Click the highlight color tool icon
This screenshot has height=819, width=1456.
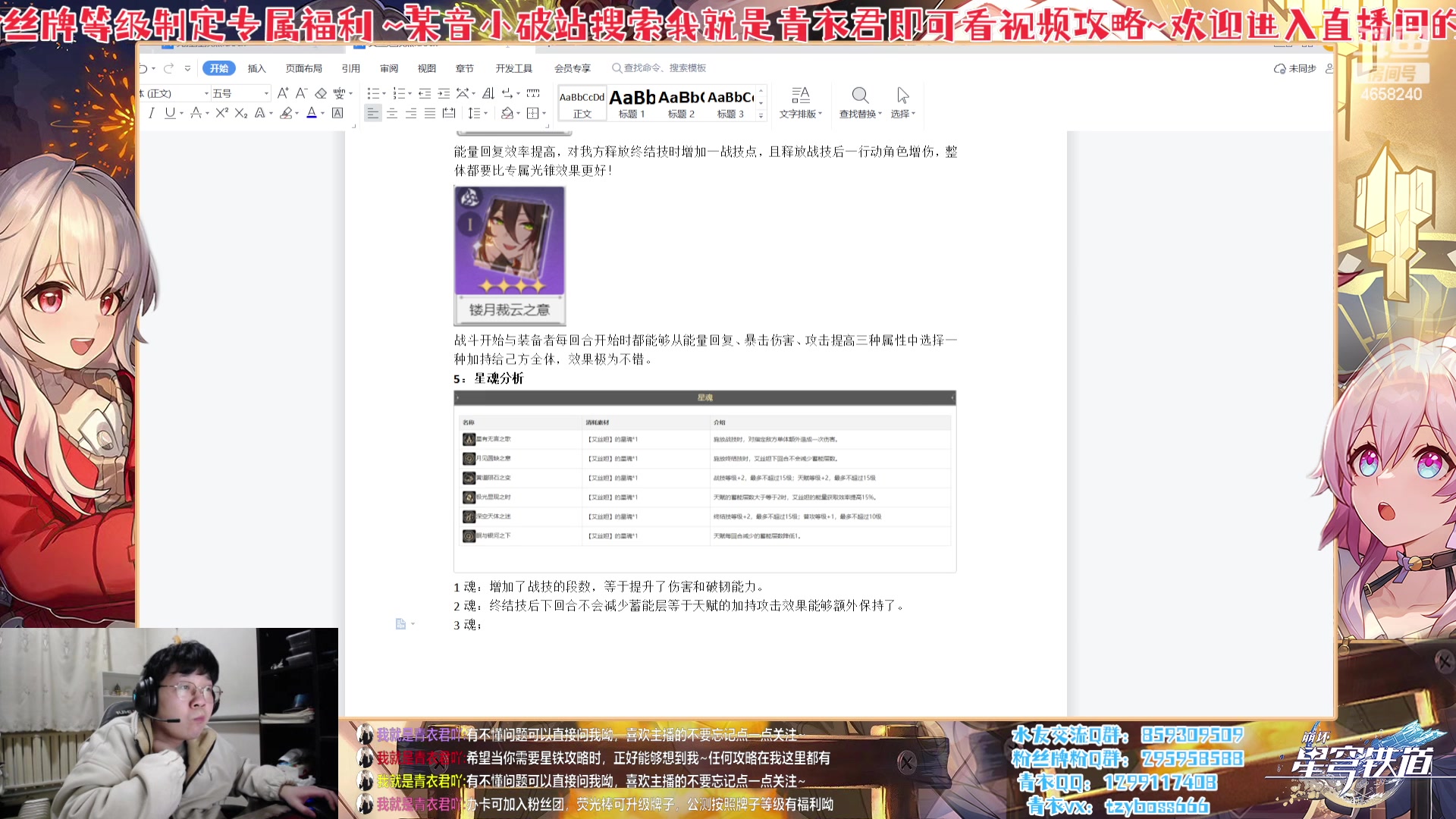click(x=286, y=113)
